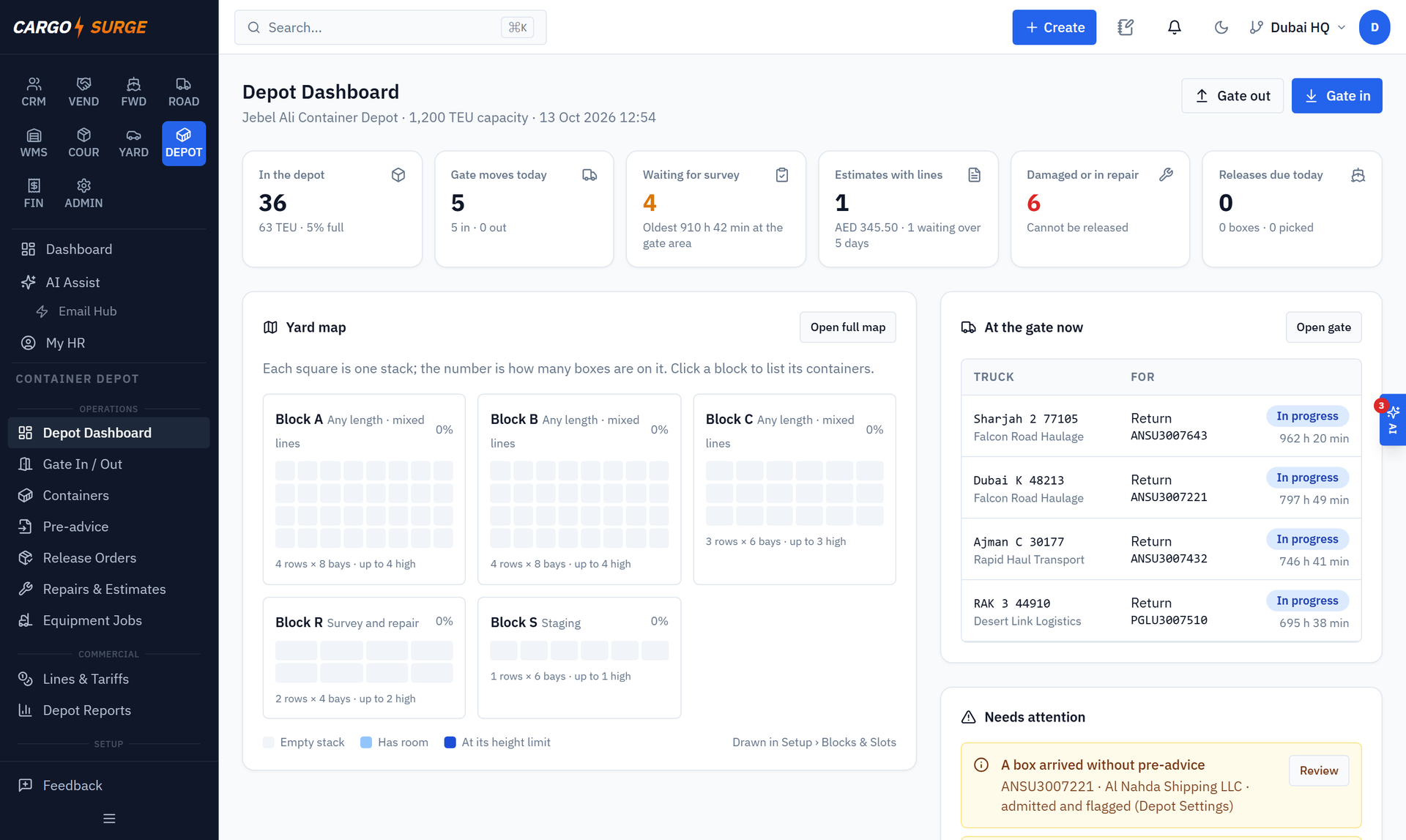Click container number PGLU3007510
Image resolution: width=1406 pixels, height=840 pixels.
1169,620
